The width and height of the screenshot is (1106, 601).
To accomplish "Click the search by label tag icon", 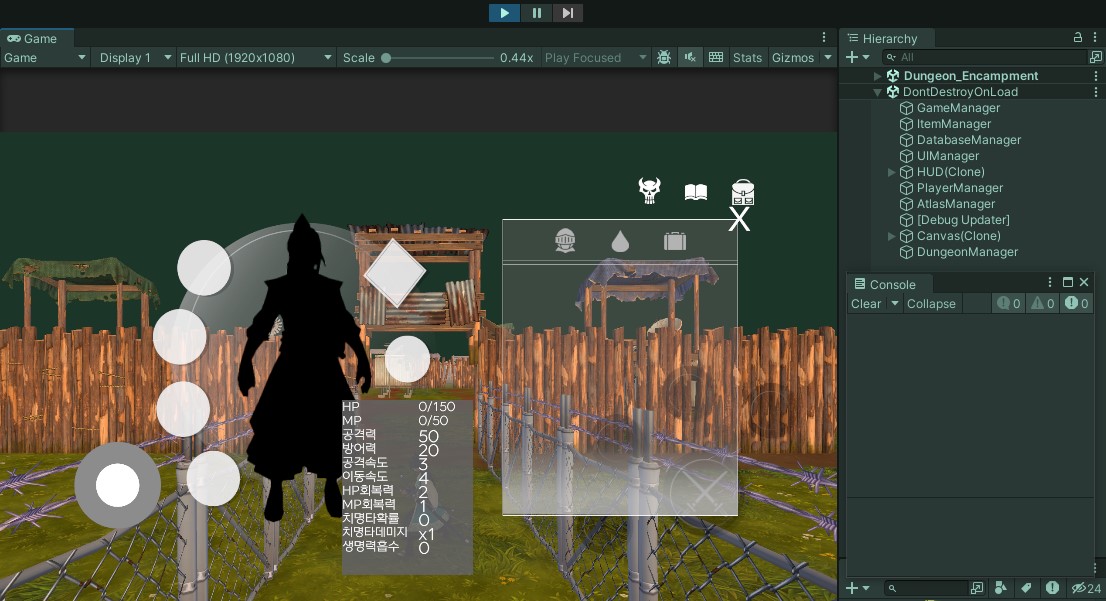I will point(1026,588).
